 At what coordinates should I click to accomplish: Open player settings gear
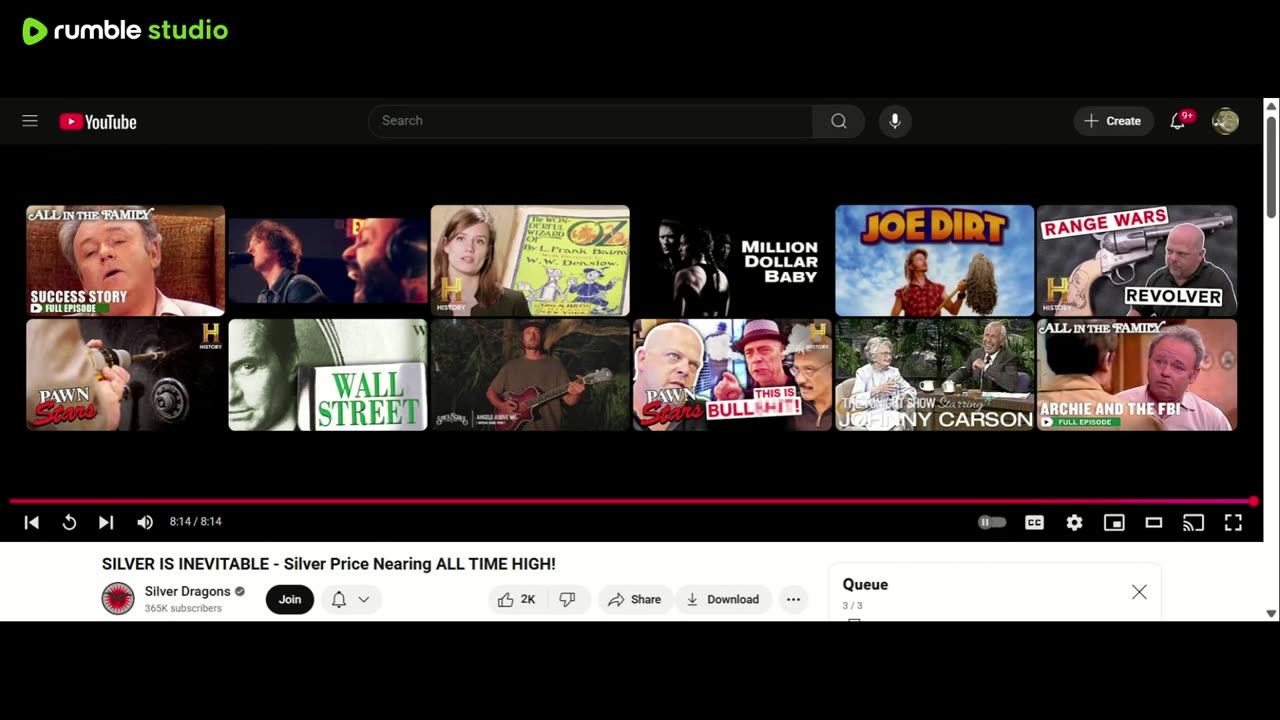click(1074, 522)
